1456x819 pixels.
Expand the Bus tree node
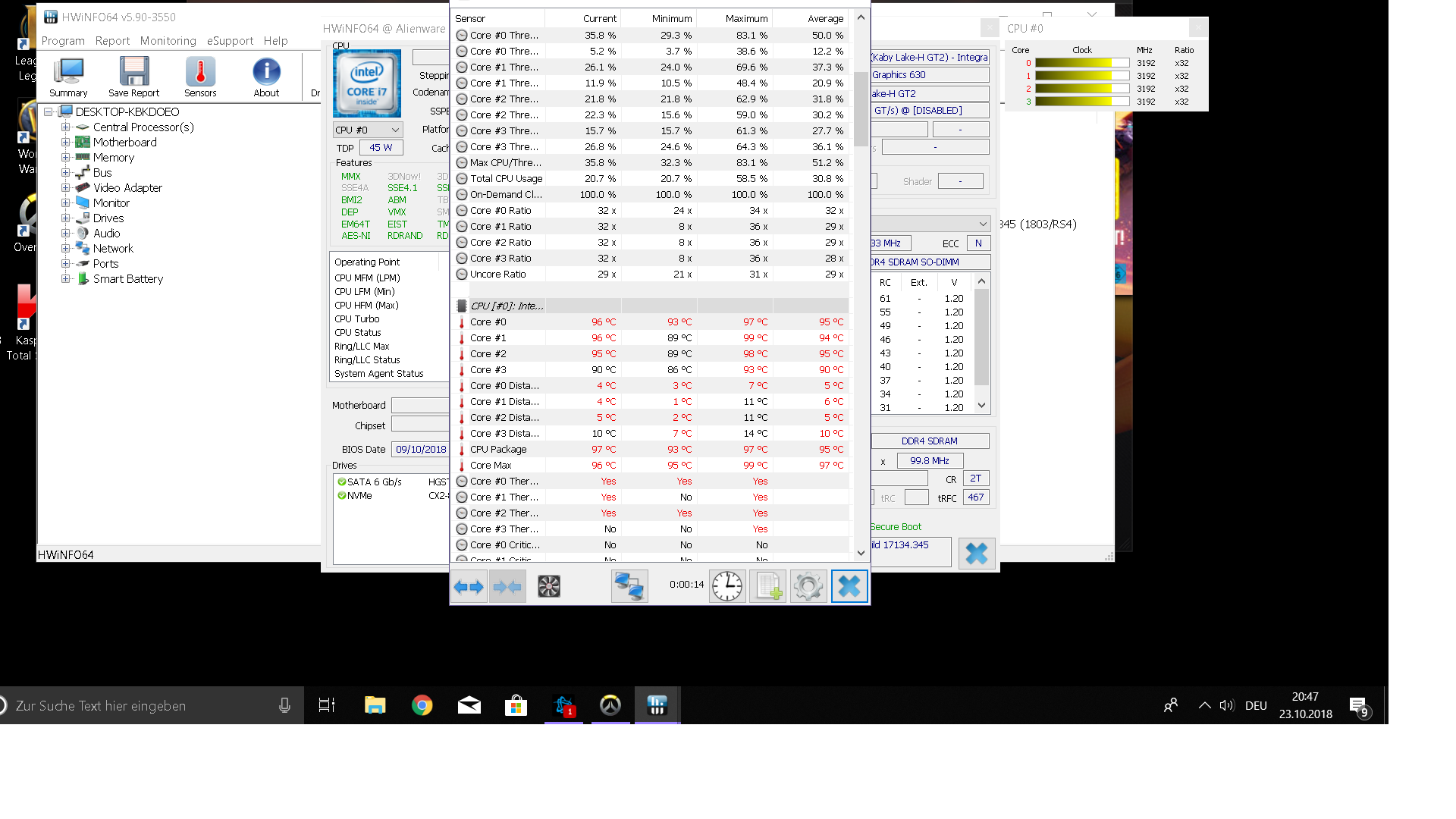pyautogui.click(x=66, y=173)
